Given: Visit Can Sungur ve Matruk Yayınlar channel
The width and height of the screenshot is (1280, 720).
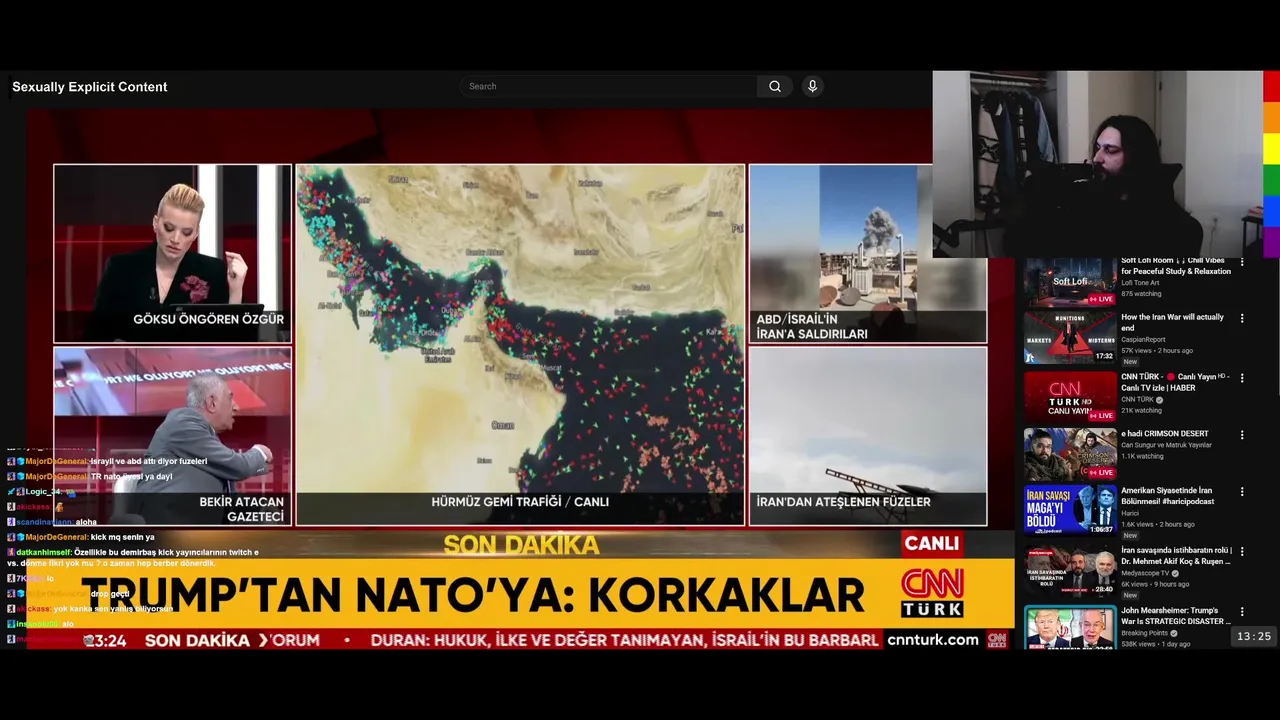Looking at the screenshot, I should (x=1166, y=445).
